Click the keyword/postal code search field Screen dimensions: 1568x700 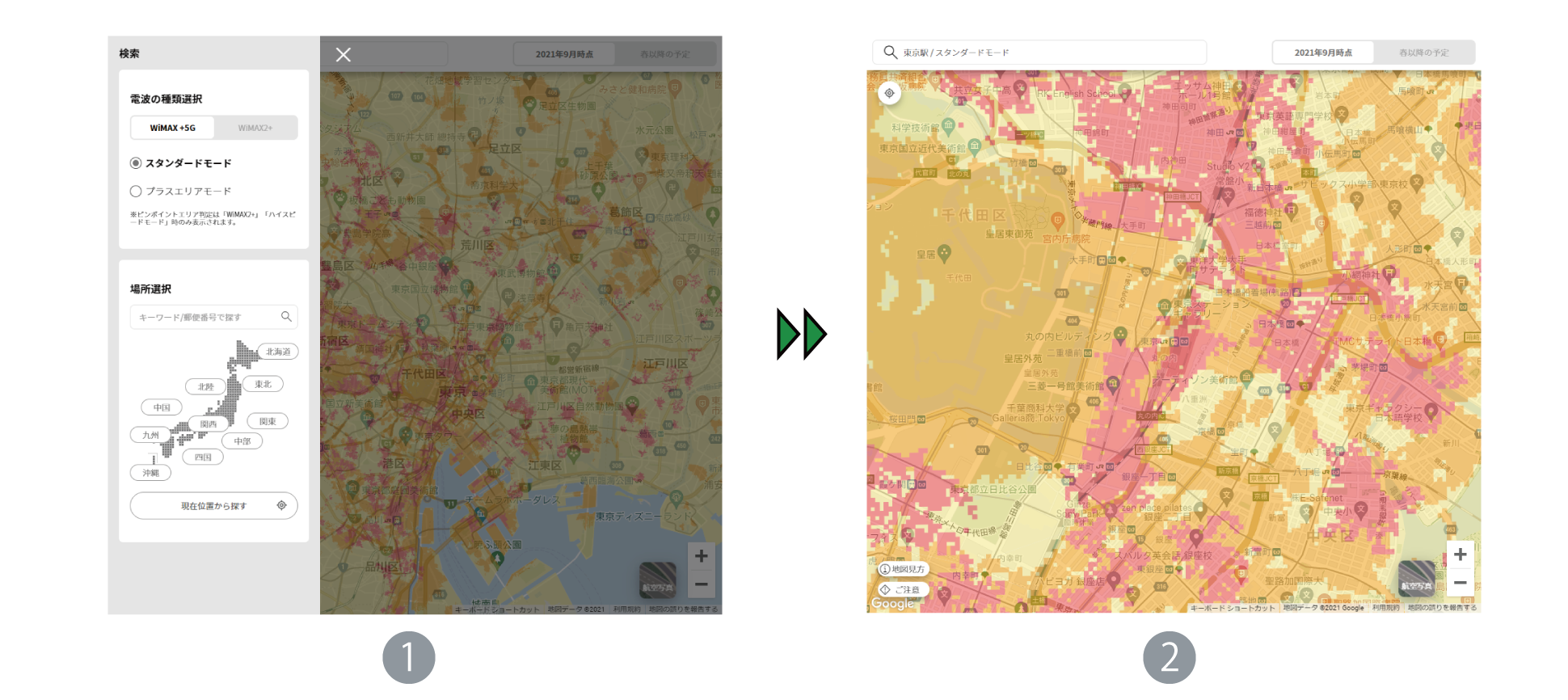[x=206, y=317]
